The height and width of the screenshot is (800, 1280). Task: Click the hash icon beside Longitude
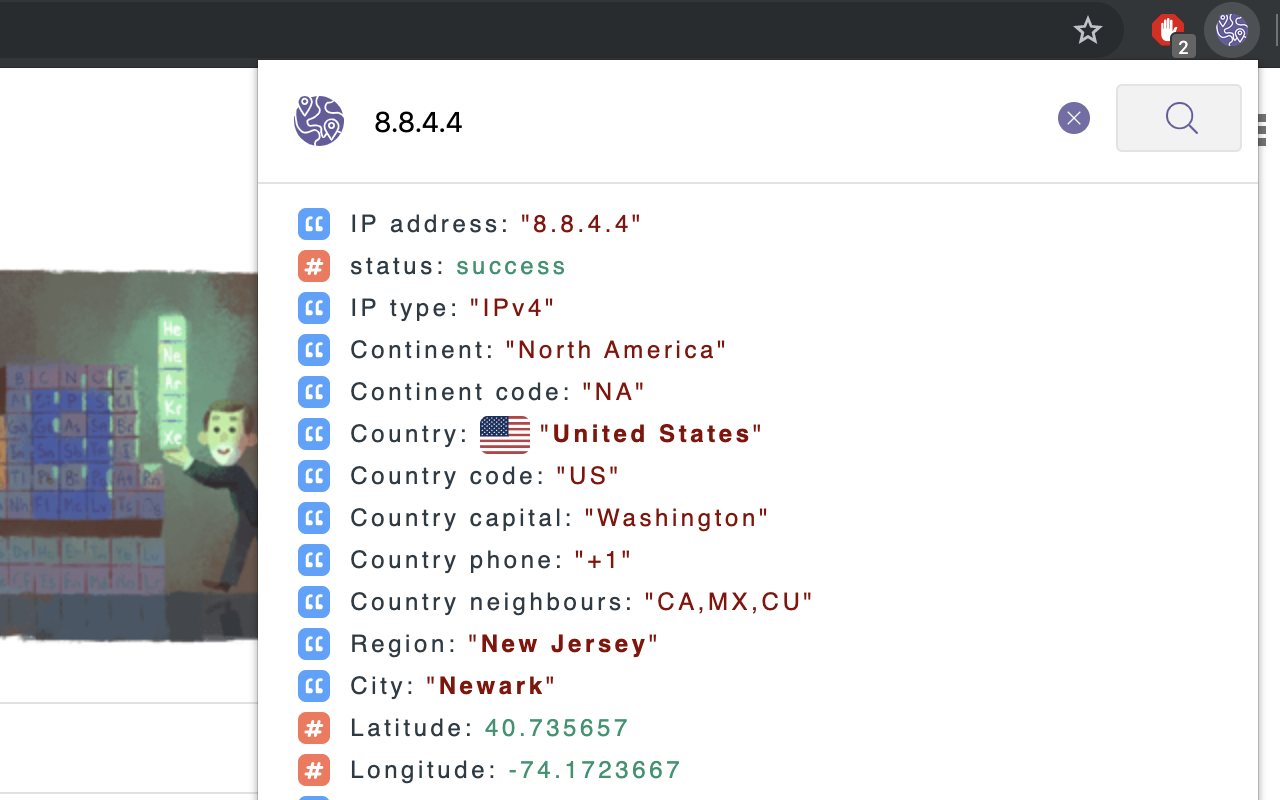[314, 770]
